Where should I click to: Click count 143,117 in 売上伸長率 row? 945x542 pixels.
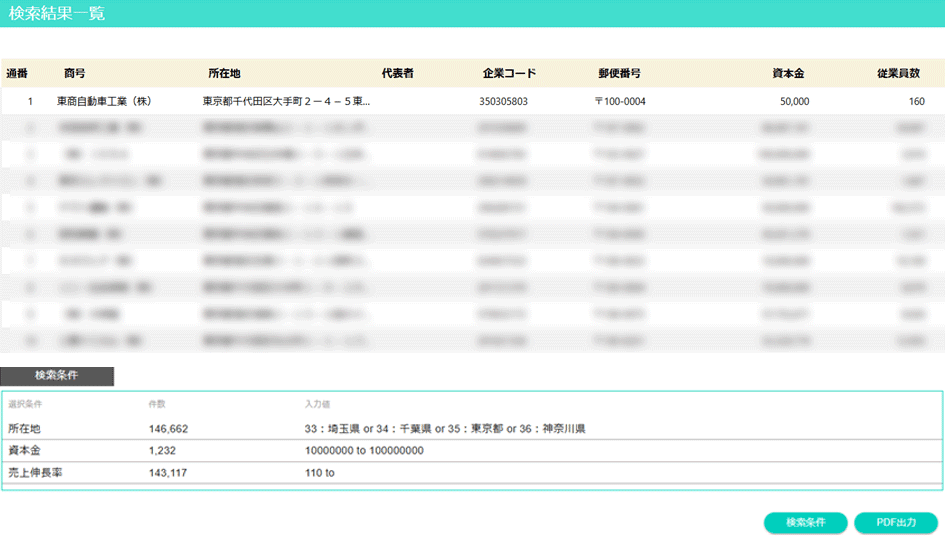coord(168,473)
